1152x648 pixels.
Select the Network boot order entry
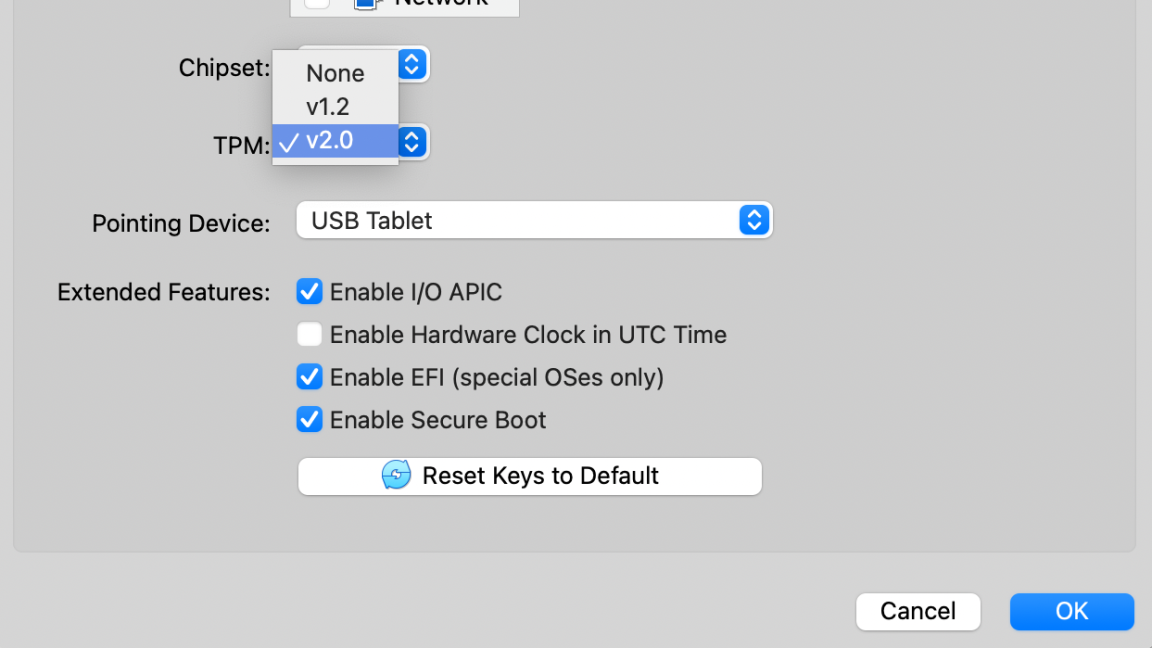coord(441,4)
